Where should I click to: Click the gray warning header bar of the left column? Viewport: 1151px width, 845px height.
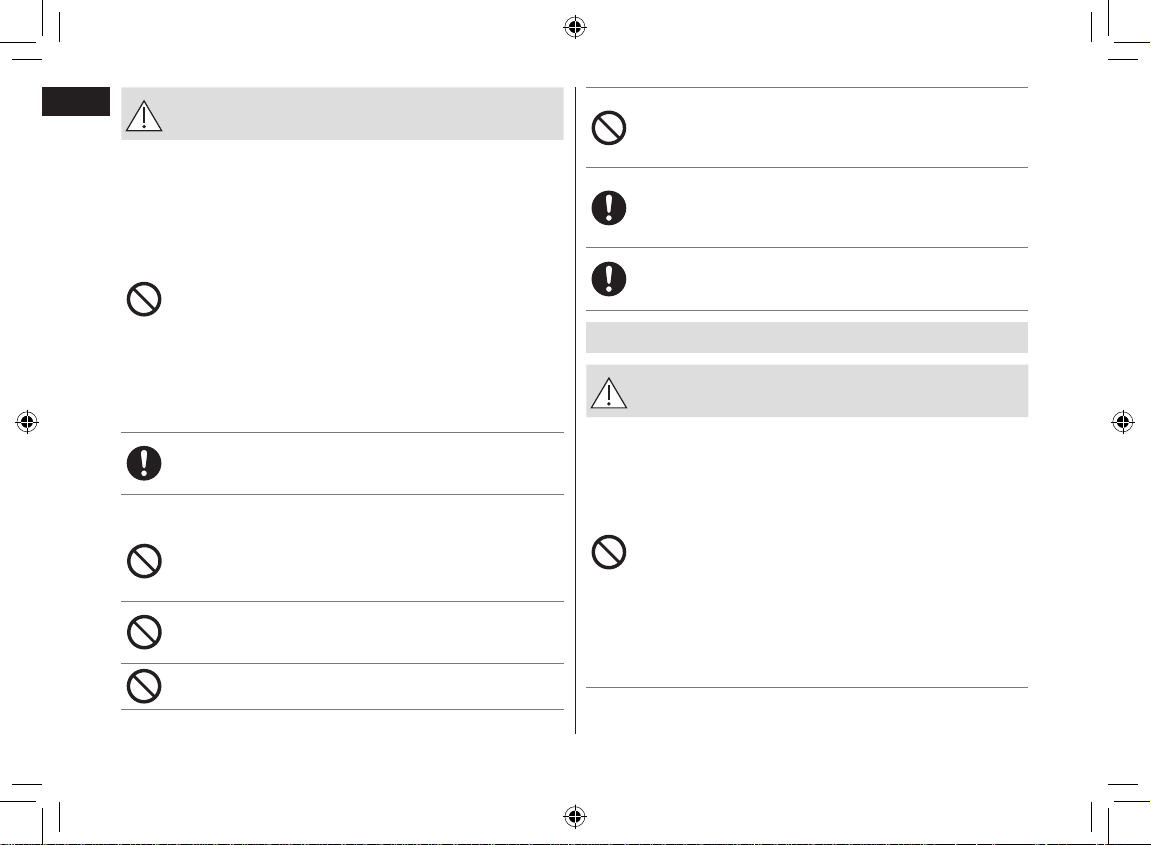click(x=342, y=114)
